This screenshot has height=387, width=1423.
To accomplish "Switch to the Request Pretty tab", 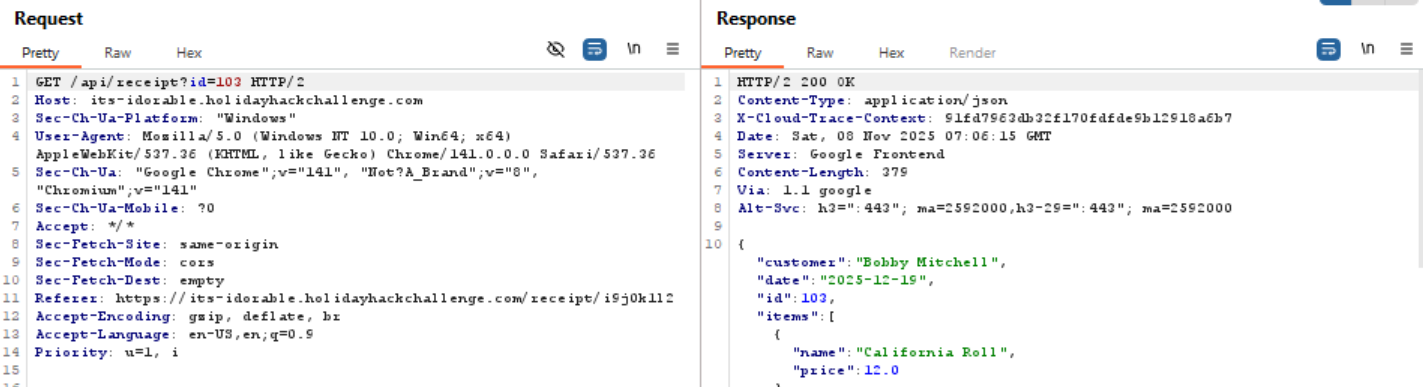I will (x=41, y=53).
